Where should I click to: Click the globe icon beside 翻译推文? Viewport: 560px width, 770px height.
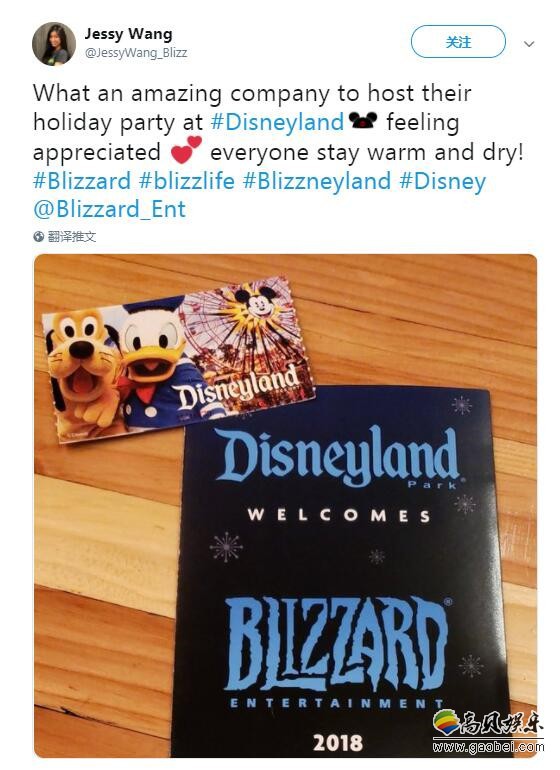pyautogui.click(x=39, y=237)
